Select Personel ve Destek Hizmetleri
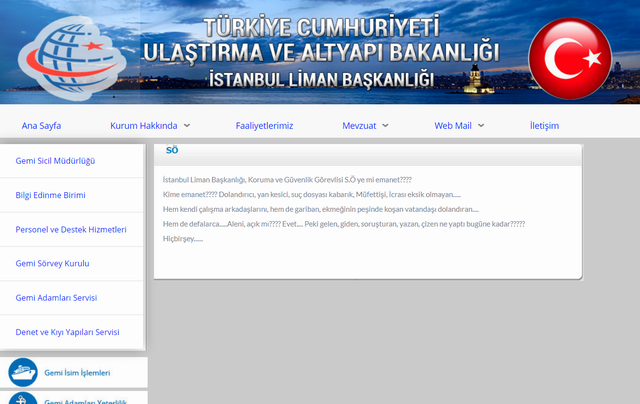This screenshot has width=640, height=404. point(71,229)
